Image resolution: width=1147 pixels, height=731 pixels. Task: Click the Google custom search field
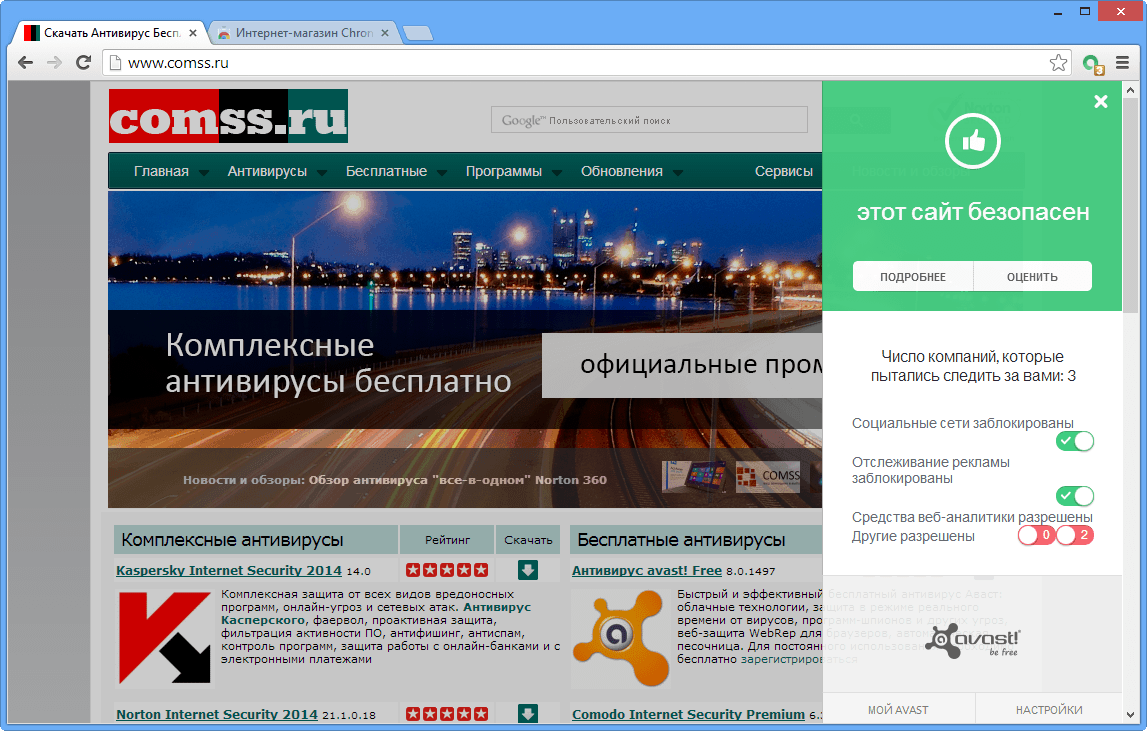650,120
